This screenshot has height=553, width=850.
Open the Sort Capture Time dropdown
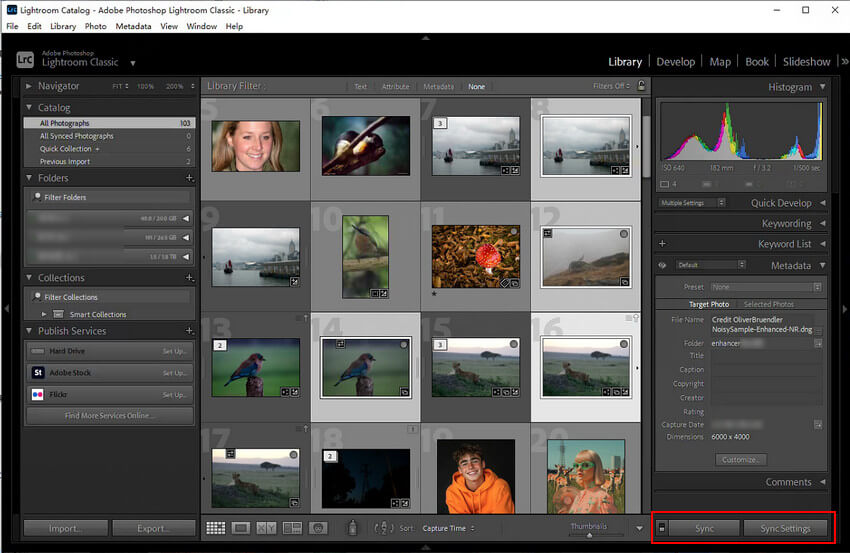[x=448, y=528]
